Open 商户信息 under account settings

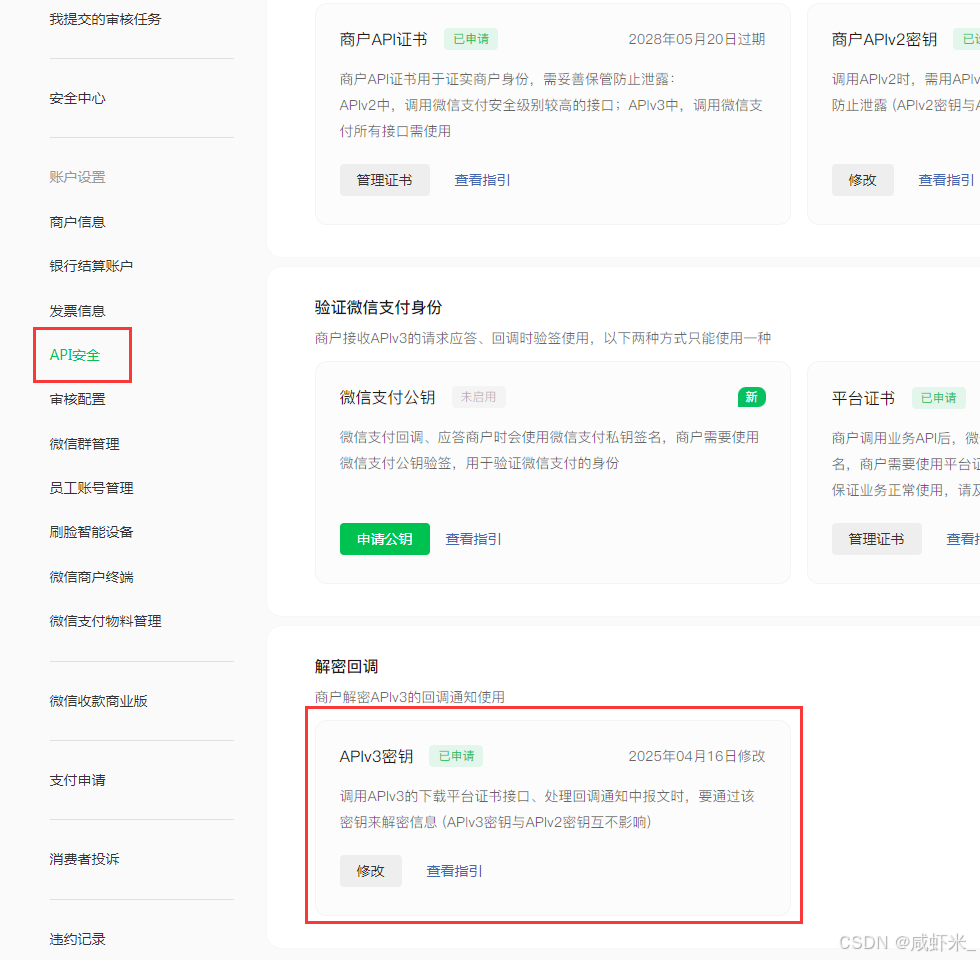pyautogui.click(x=78, y=222)
